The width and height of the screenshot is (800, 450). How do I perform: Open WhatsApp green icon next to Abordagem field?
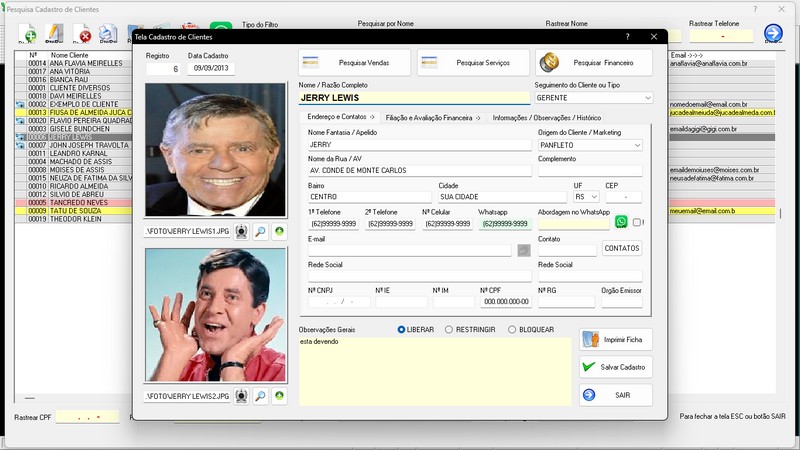click(x=621, y=222)
